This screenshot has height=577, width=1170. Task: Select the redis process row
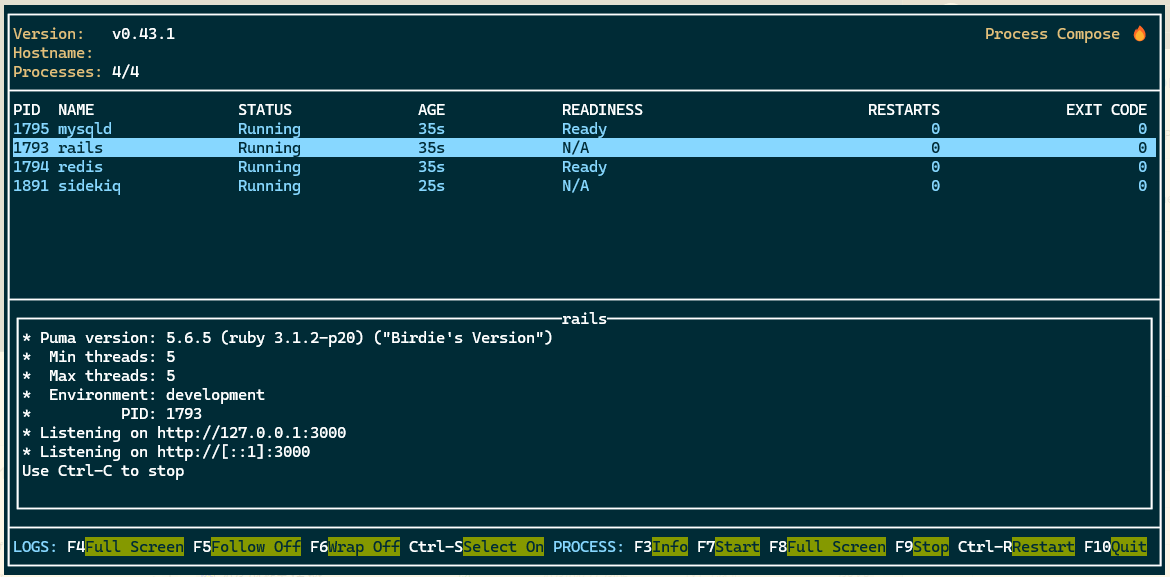[x=584, y=166]
